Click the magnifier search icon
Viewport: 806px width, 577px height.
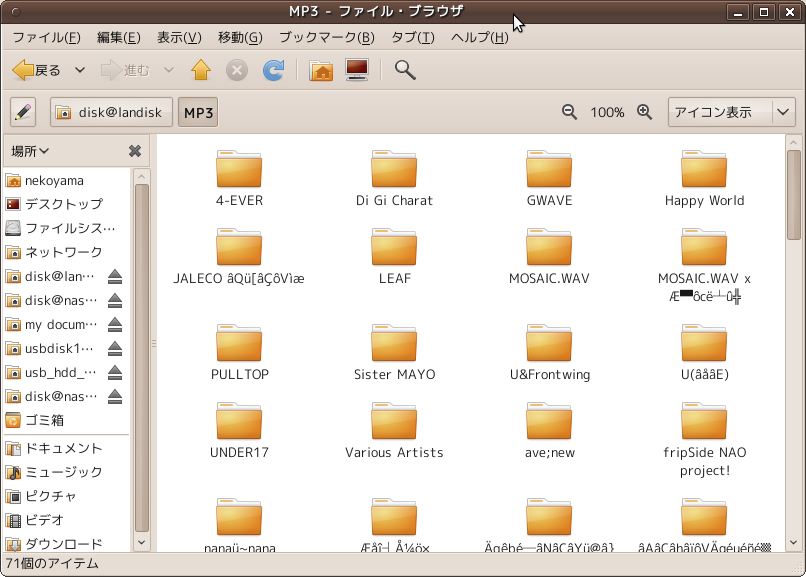pyautogui.click(x=405, y=70)
